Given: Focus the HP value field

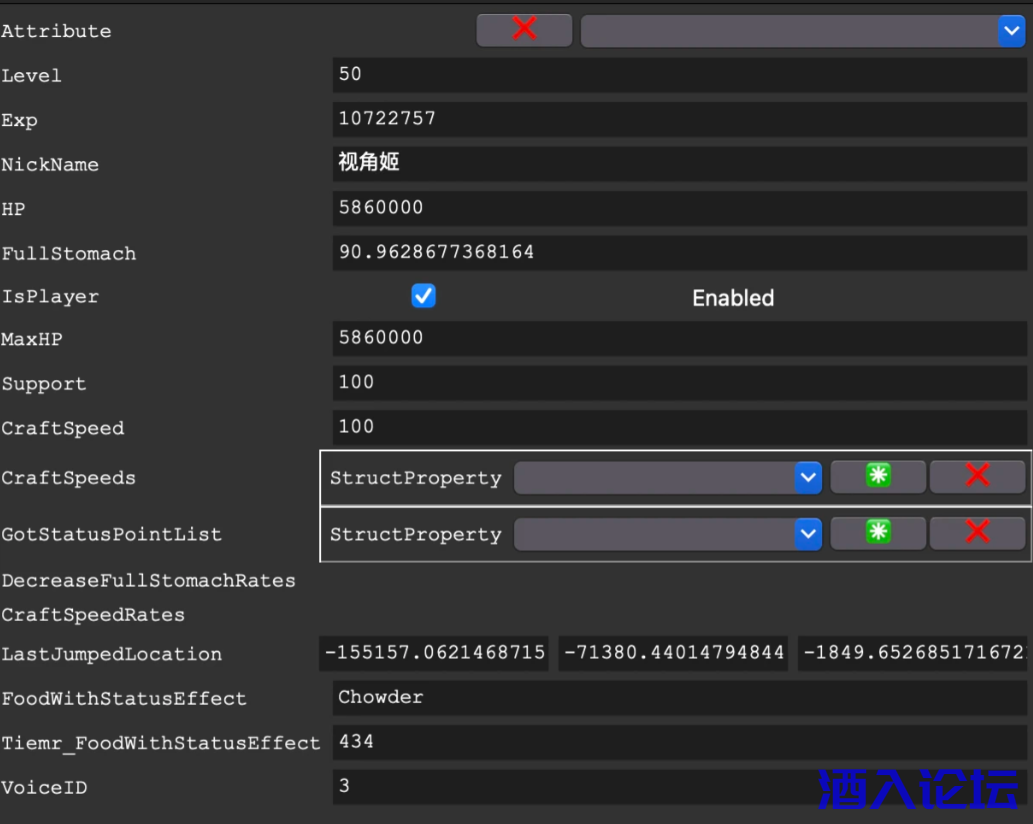Looking at the screenshot, I should click(x=679, y=208).
